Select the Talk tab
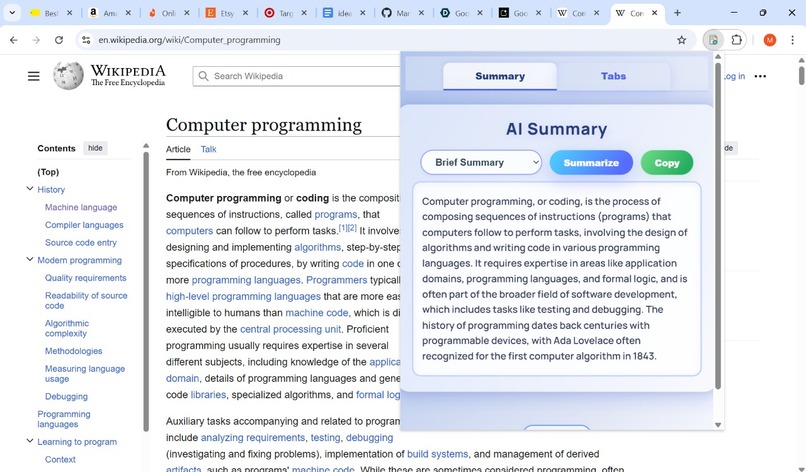Image resolution: width=806 pixels, height=472 pixels. [208, 149]
